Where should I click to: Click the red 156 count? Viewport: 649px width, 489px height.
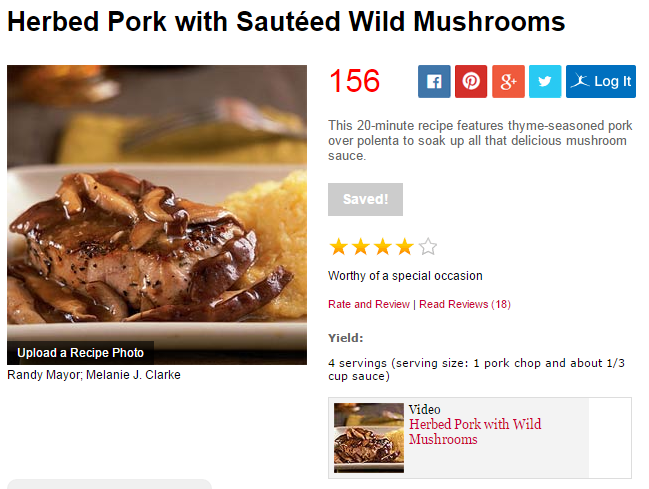point(354,81)
